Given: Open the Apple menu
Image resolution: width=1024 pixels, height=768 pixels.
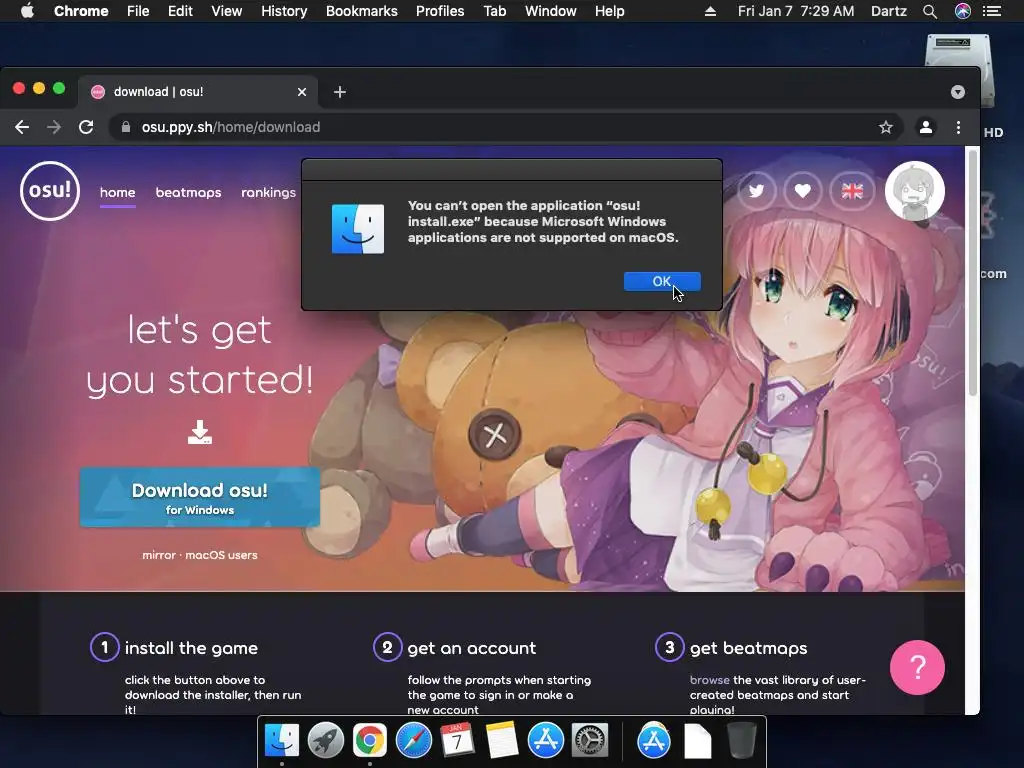Looking at the screenshot, I should pyautogui.click(x=27, y=11).
